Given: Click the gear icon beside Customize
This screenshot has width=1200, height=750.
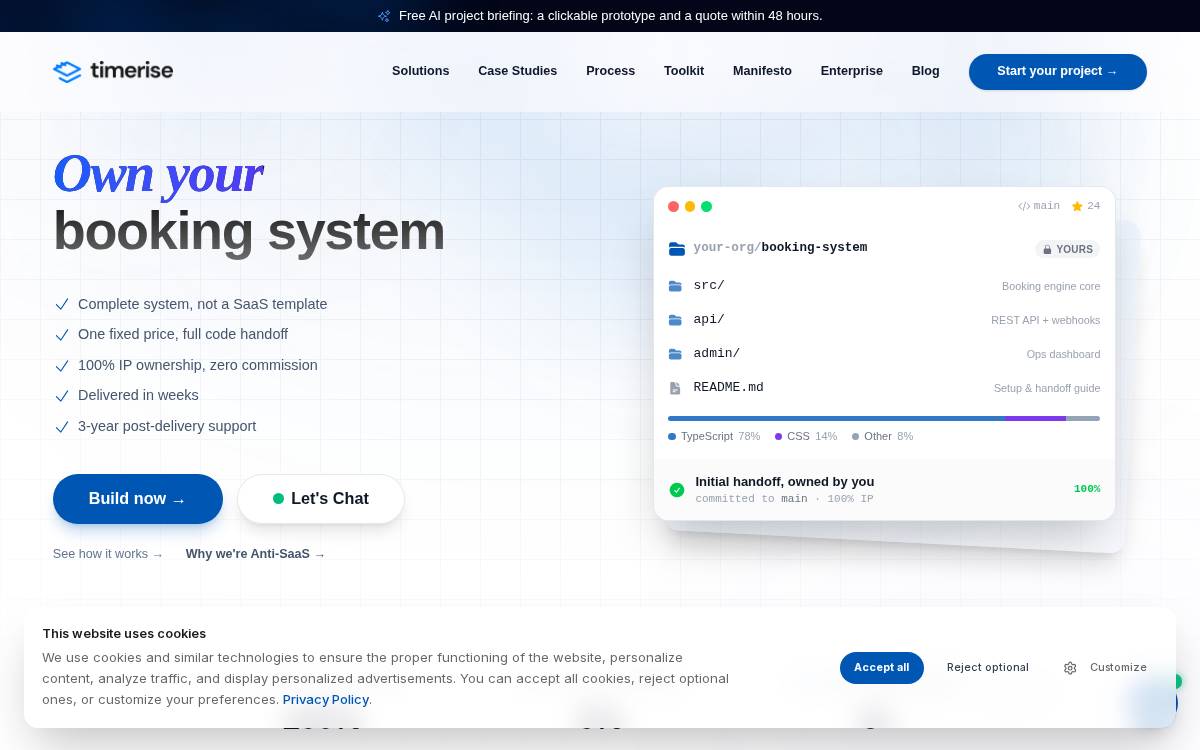Looking at the screenshot, I should [x=1070, y=668].
